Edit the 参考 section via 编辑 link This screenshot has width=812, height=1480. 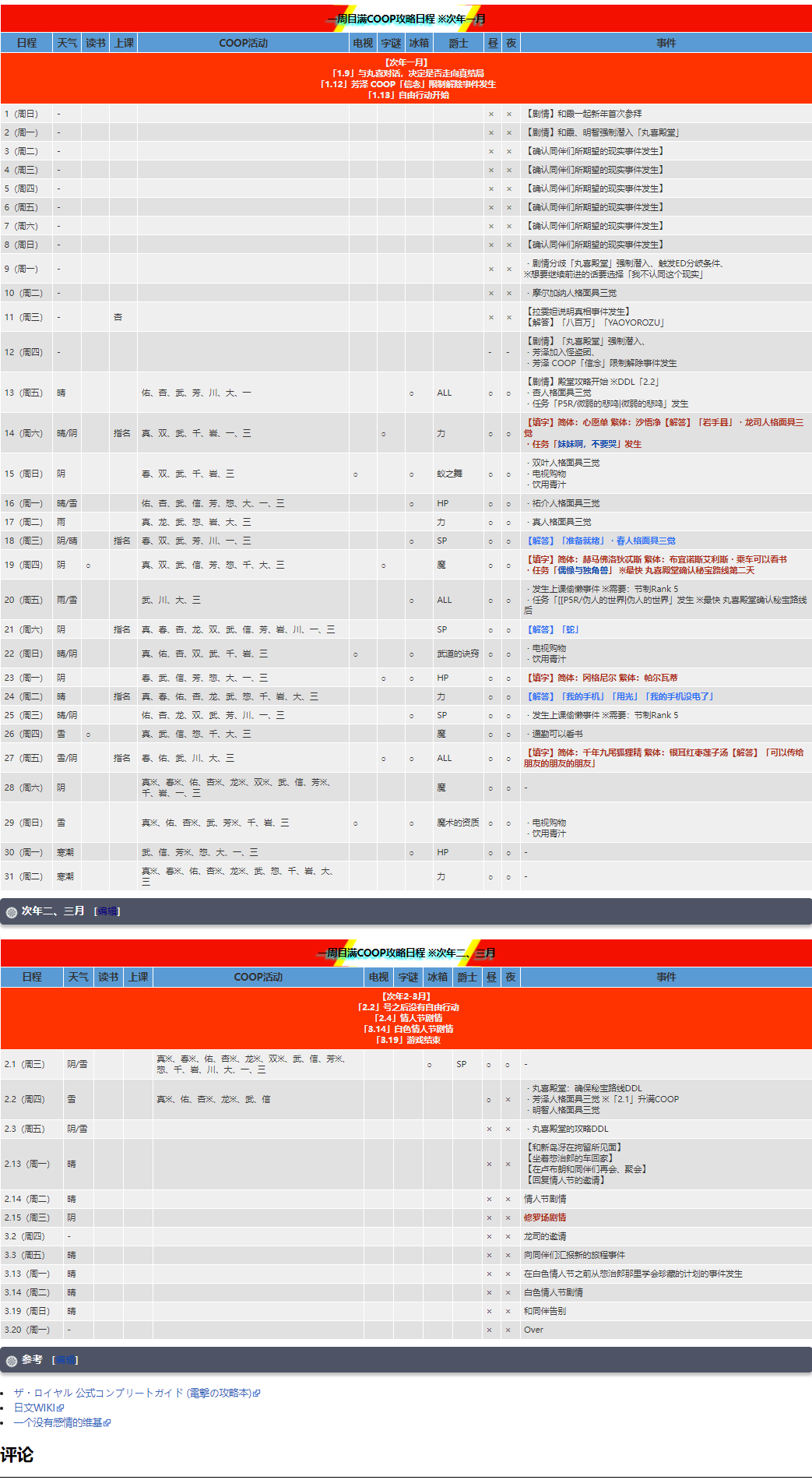click(x=65, y=1360)
